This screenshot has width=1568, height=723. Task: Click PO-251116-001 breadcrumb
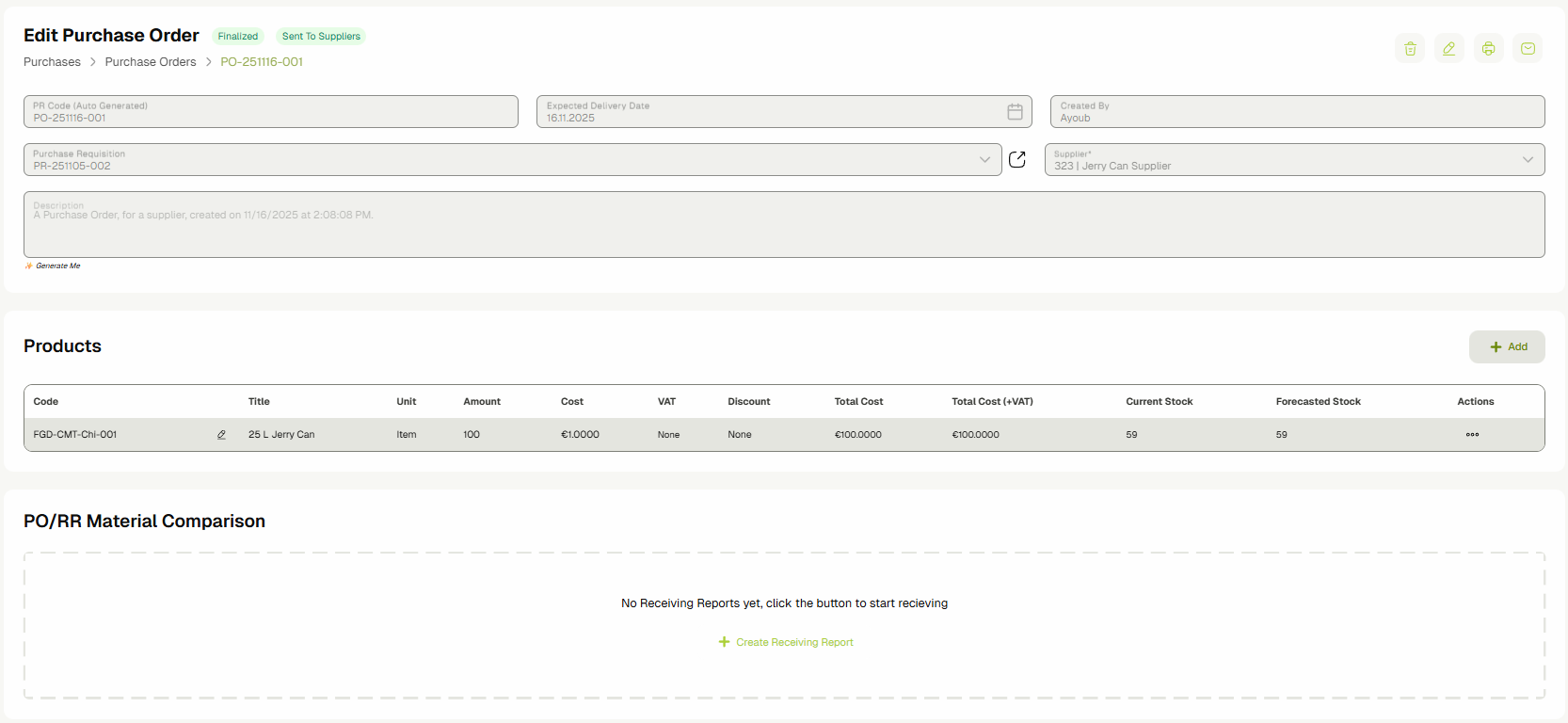pyautogui.click(x=262, y=62)
